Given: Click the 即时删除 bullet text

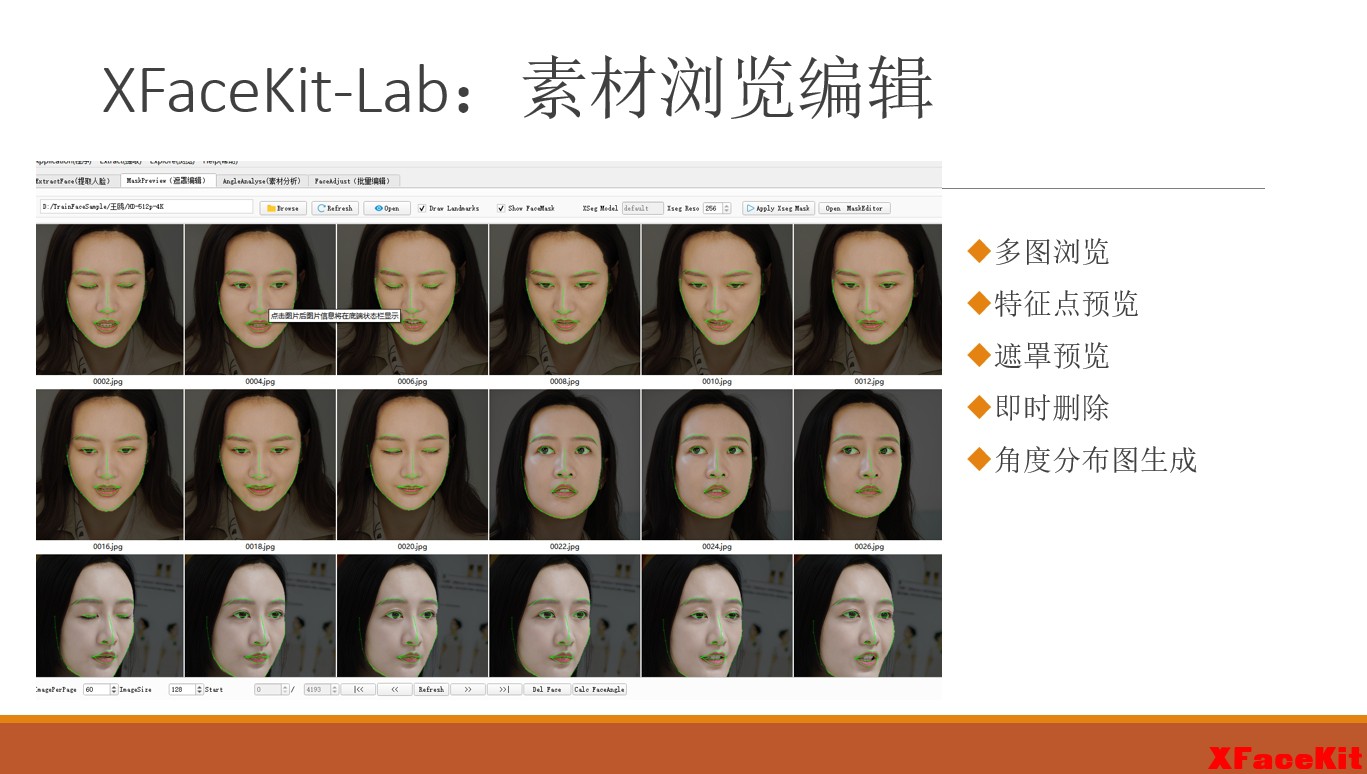Looking at the screenshot, I should pyautogui.click(x=1051, y=408).
